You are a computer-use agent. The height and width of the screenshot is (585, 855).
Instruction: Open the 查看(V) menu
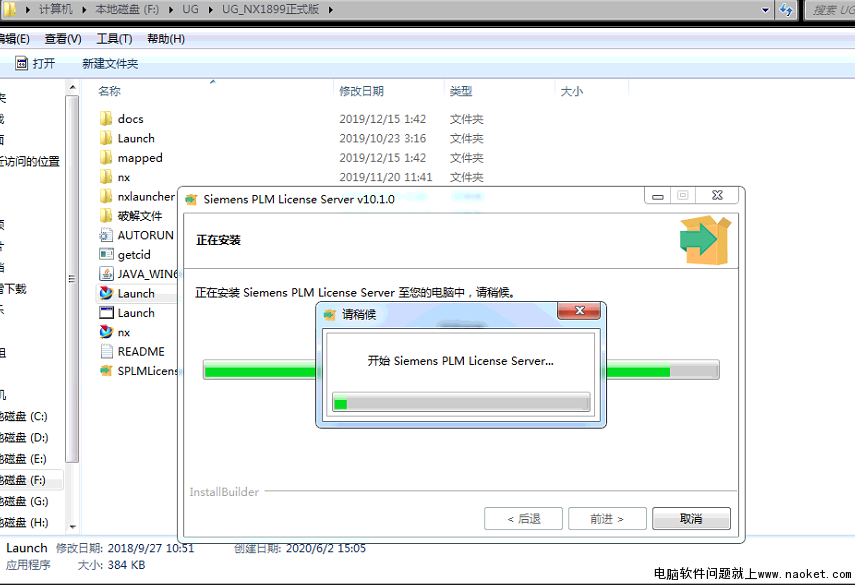pos(63,39)
